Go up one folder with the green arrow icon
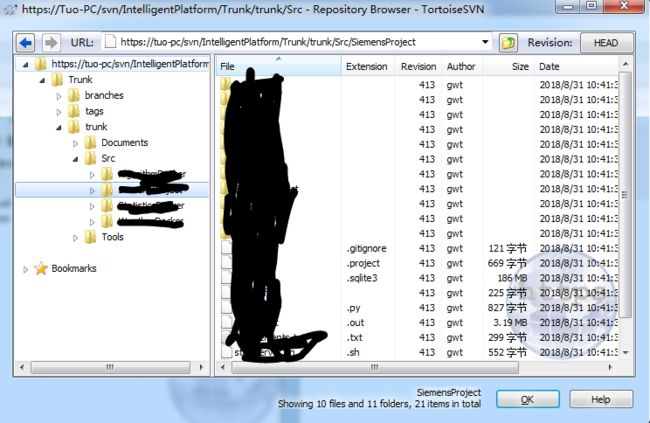The image size is (650, 423). coord(508,42)
